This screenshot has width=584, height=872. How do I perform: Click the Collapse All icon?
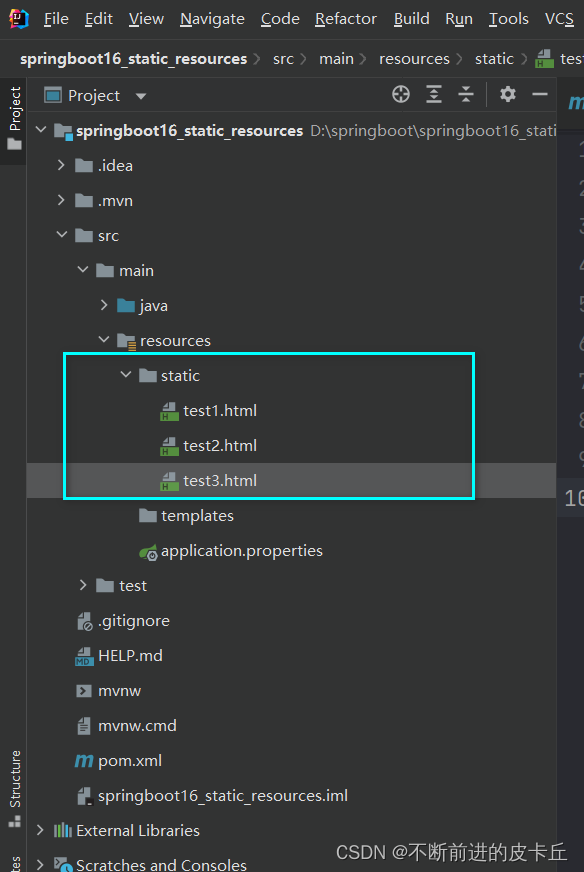(466, 95)
